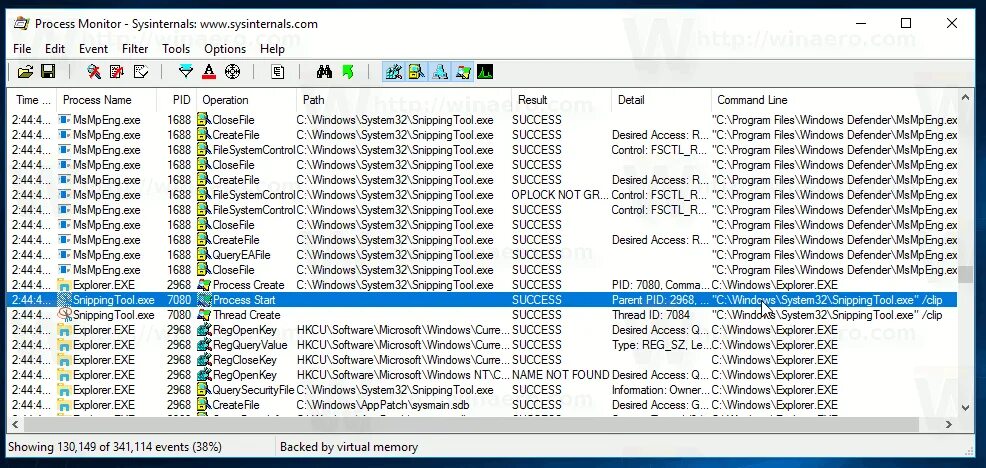Click the registry icon beside RegQueryValue
This screenshot has height=468, width=986.
(204, 345)
